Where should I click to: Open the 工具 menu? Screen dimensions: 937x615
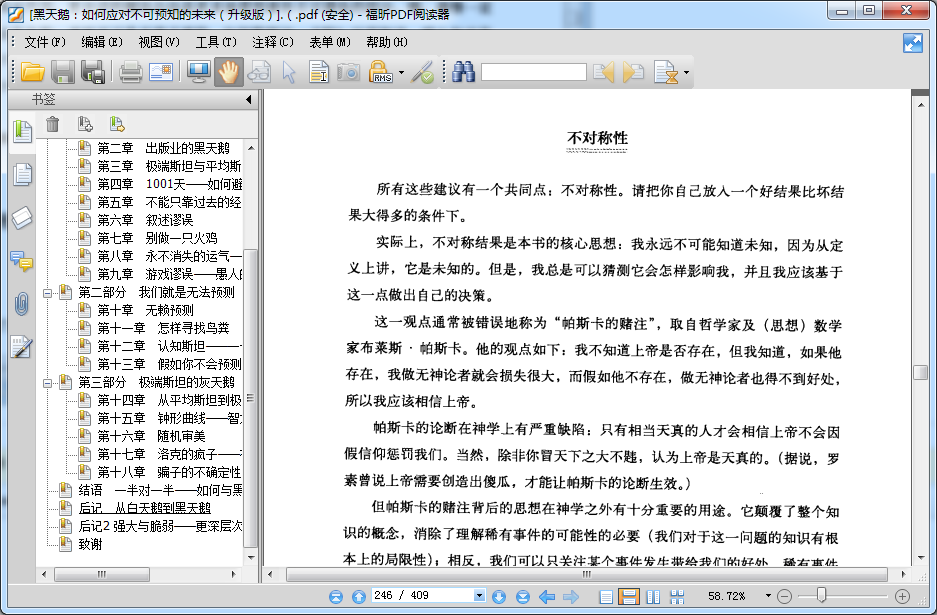[x=216, y=42]
